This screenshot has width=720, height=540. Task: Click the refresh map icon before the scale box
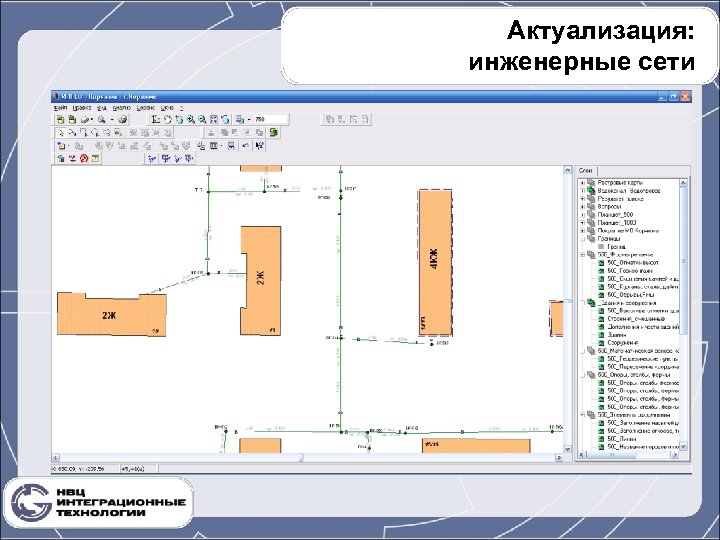coord(225,119)
